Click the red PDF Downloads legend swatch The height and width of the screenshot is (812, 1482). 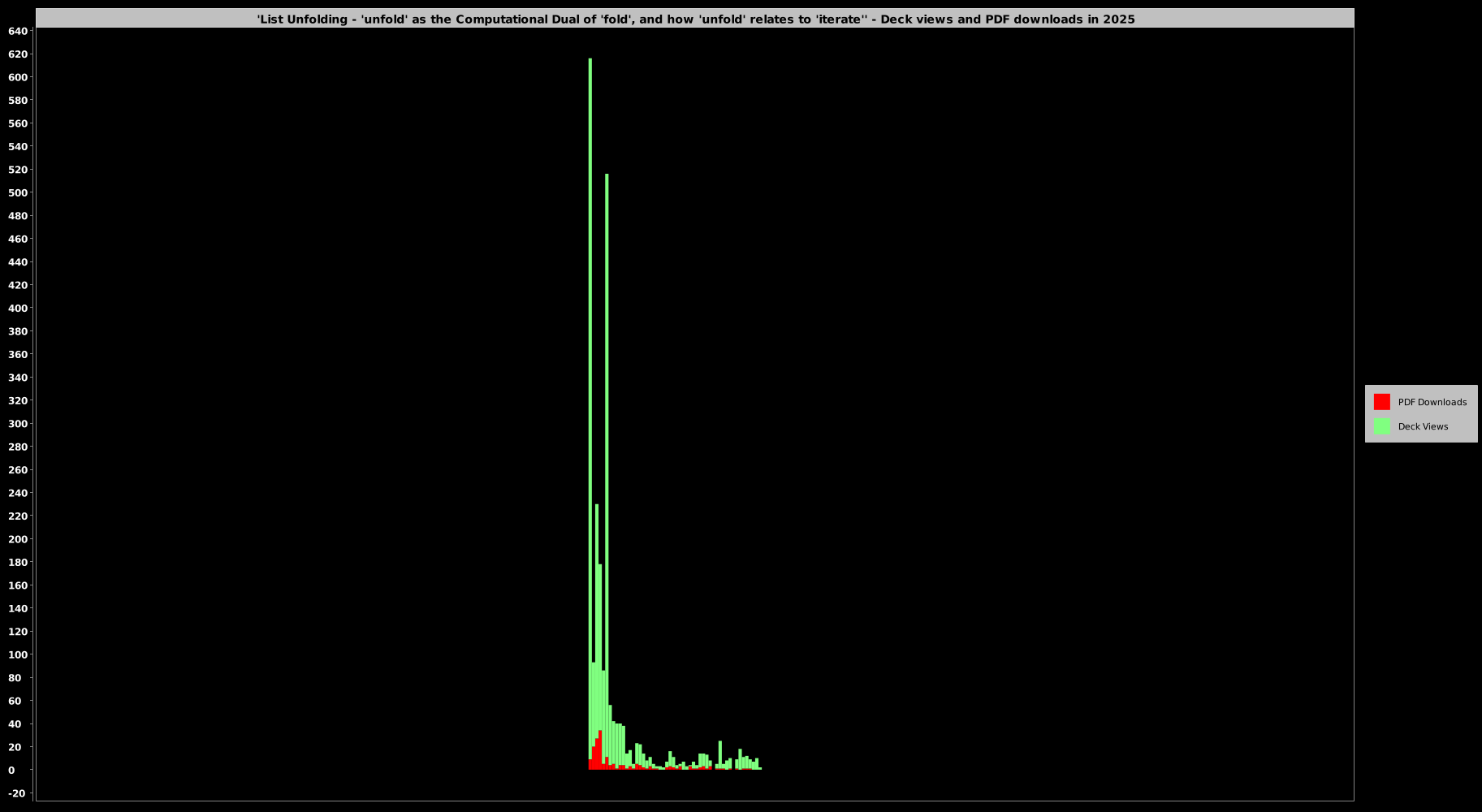click(1381, 402)
